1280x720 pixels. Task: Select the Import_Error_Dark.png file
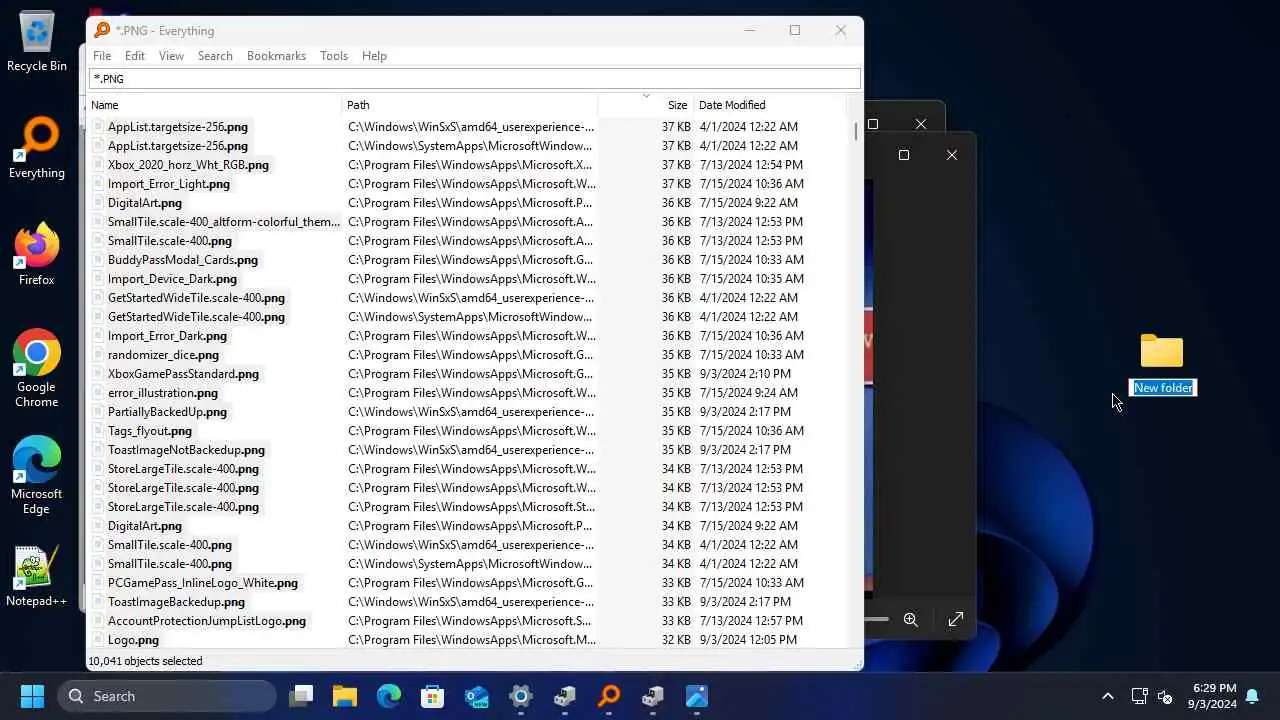(x=167, y=336)
